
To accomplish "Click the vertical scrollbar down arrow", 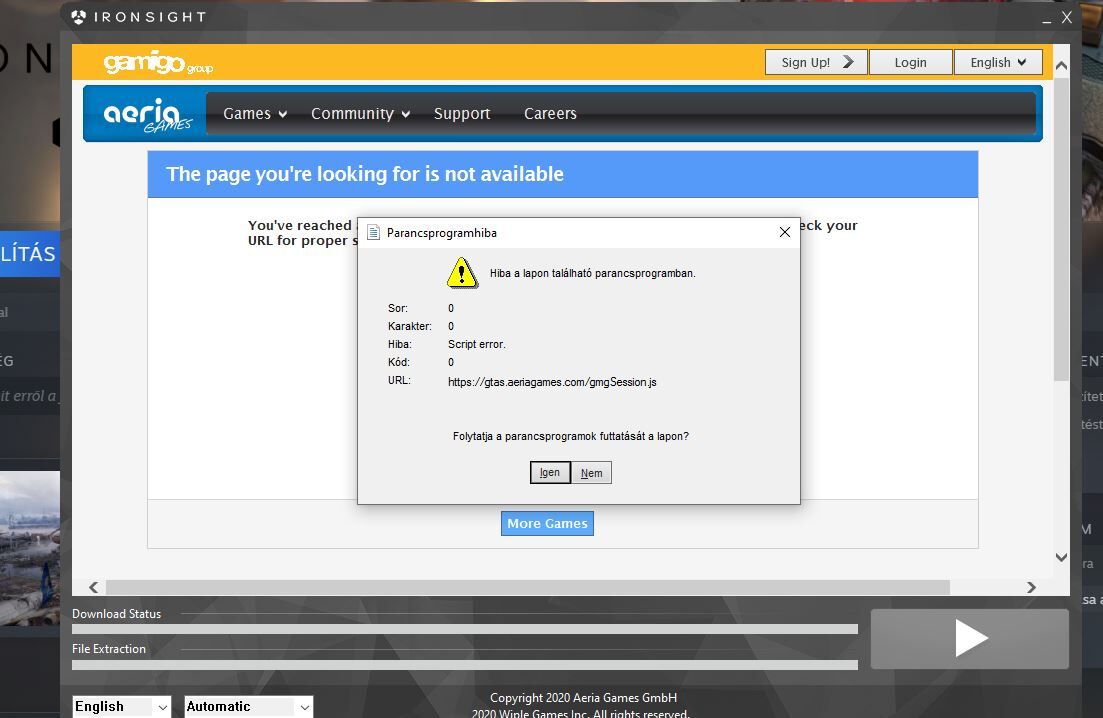I will pyautogui.click(x=1061, y=557).
